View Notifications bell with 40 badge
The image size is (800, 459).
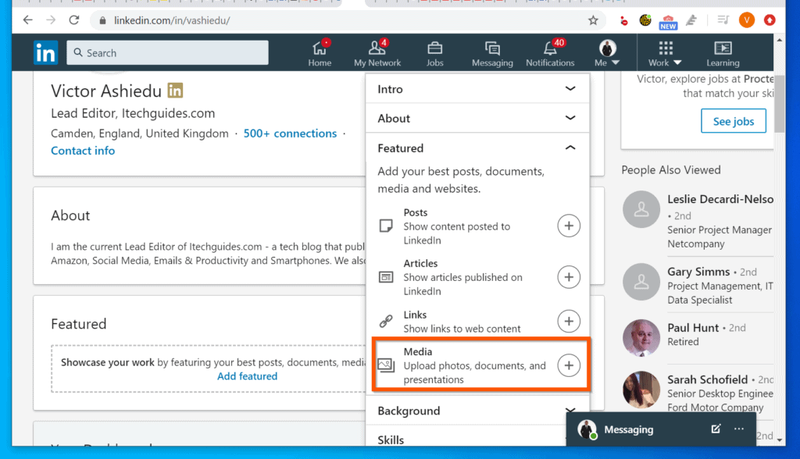pyautogui.click(x=550, y=53)
